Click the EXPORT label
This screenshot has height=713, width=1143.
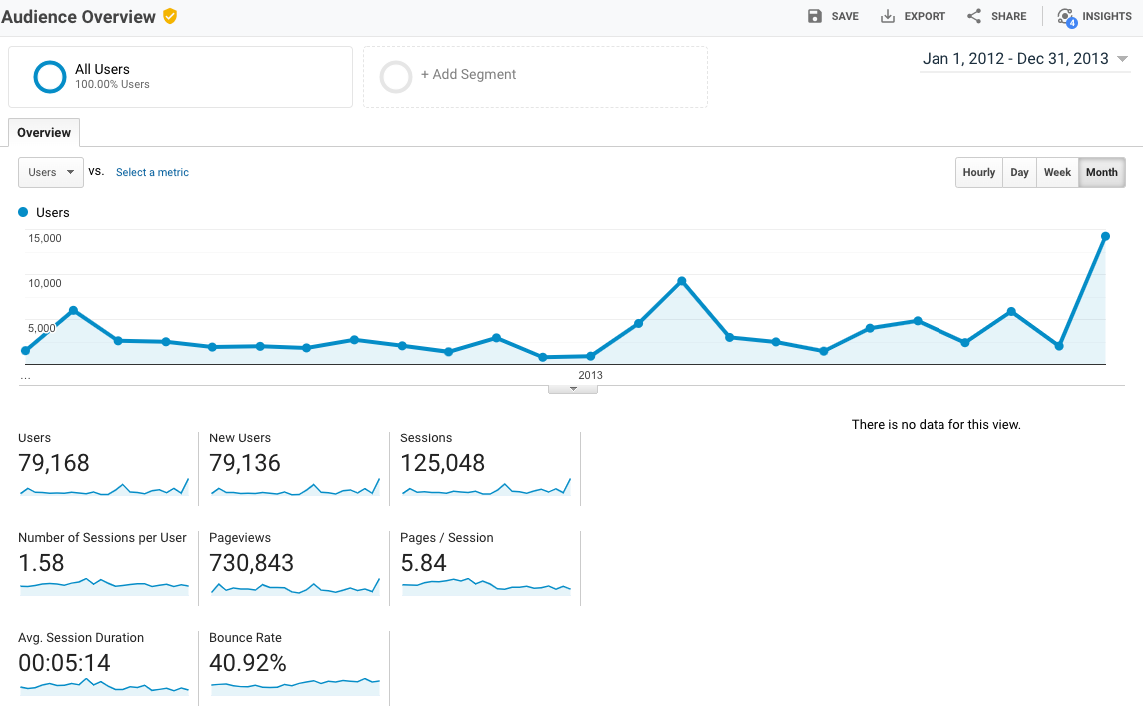click(x=924, y=16)
